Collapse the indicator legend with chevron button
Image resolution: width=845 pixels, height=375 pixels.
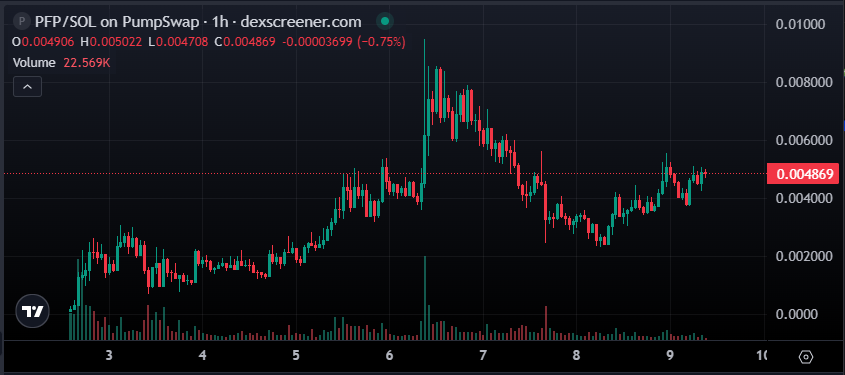point(27,87)
